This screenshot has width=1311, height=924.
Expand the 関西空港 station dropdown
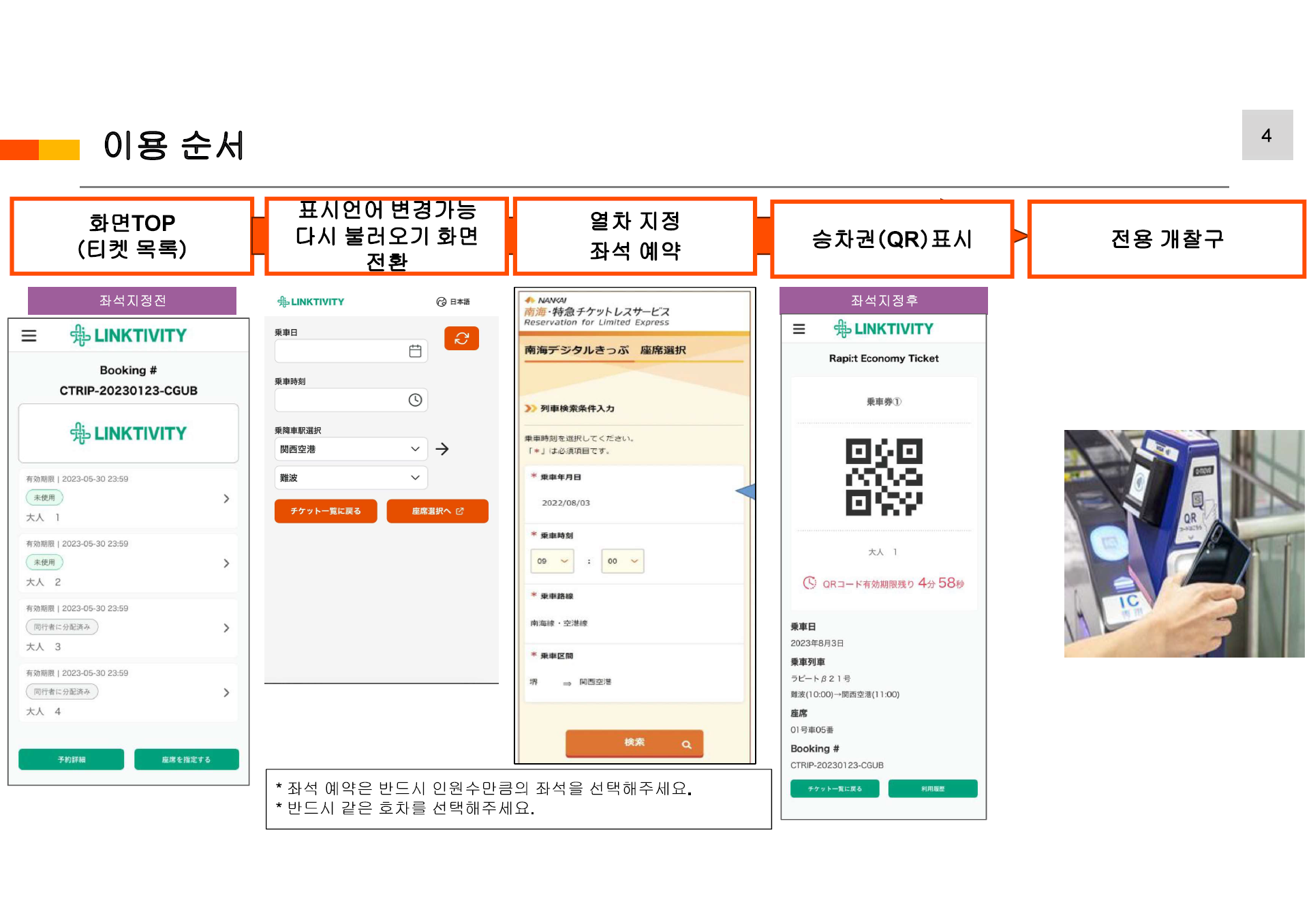[x=350, y=449]
